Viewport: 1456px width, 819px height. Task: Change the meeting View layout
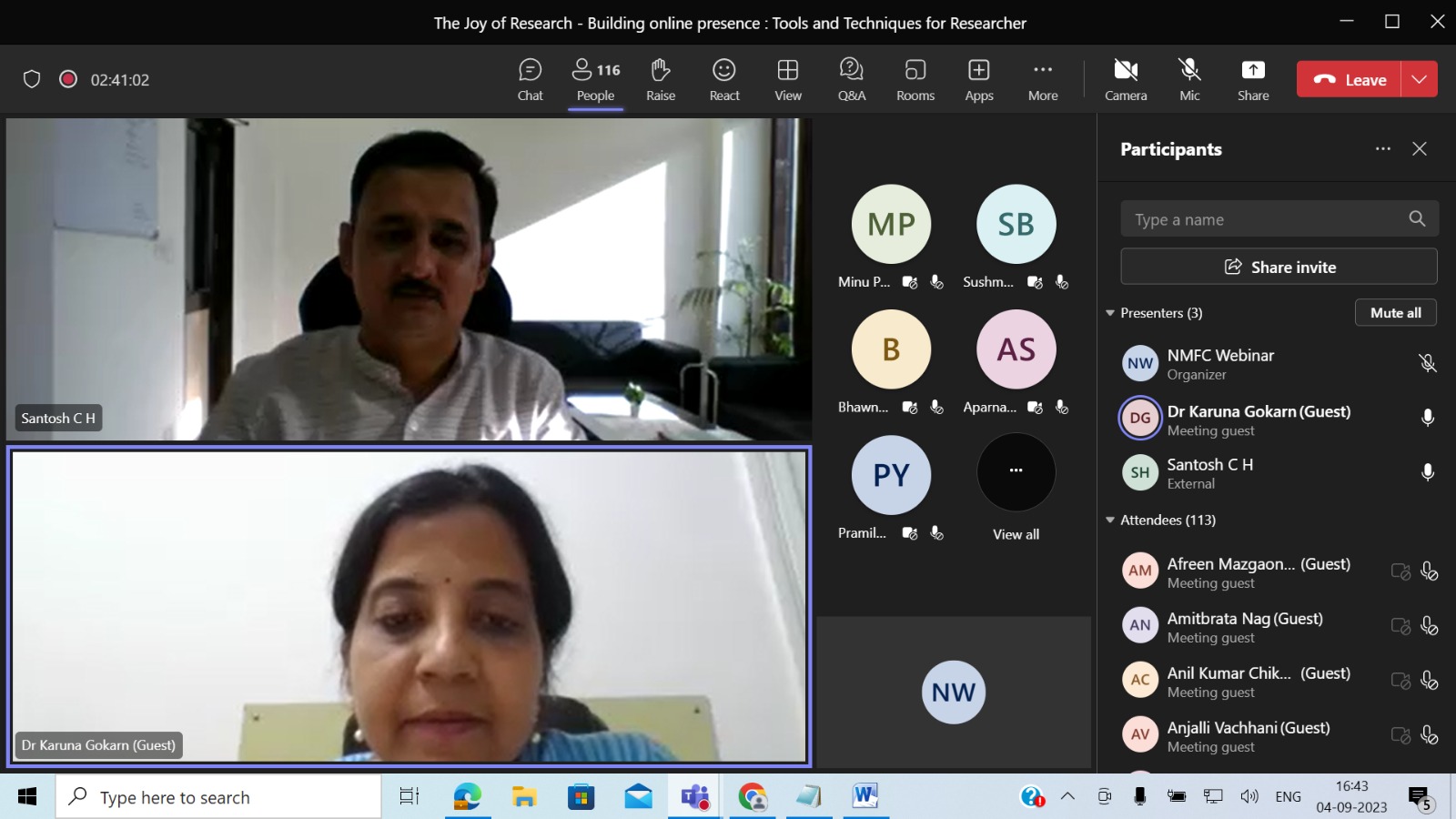point(788,80)
